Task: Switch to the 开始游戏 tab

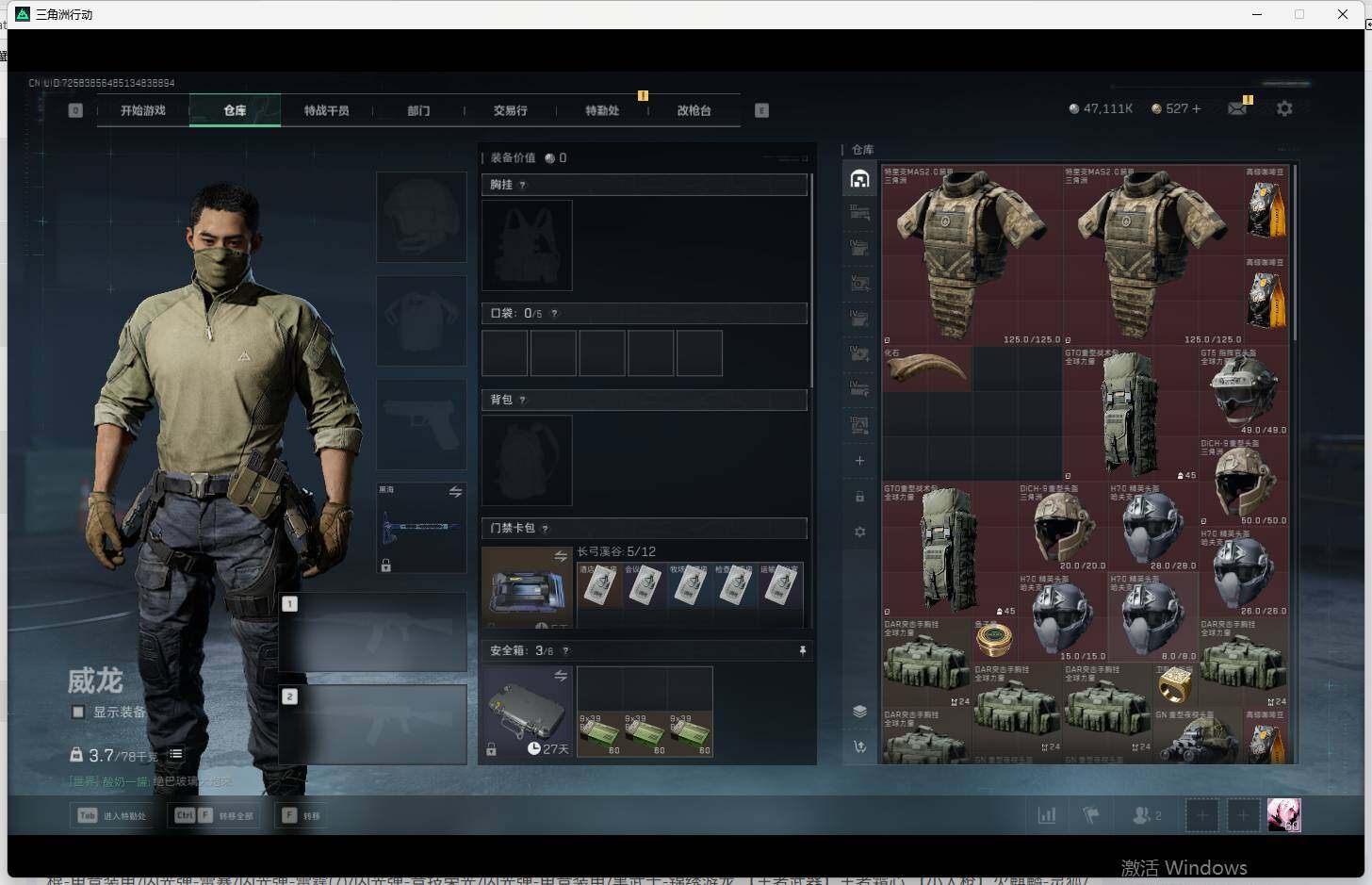Action: (x=142, y=110)
